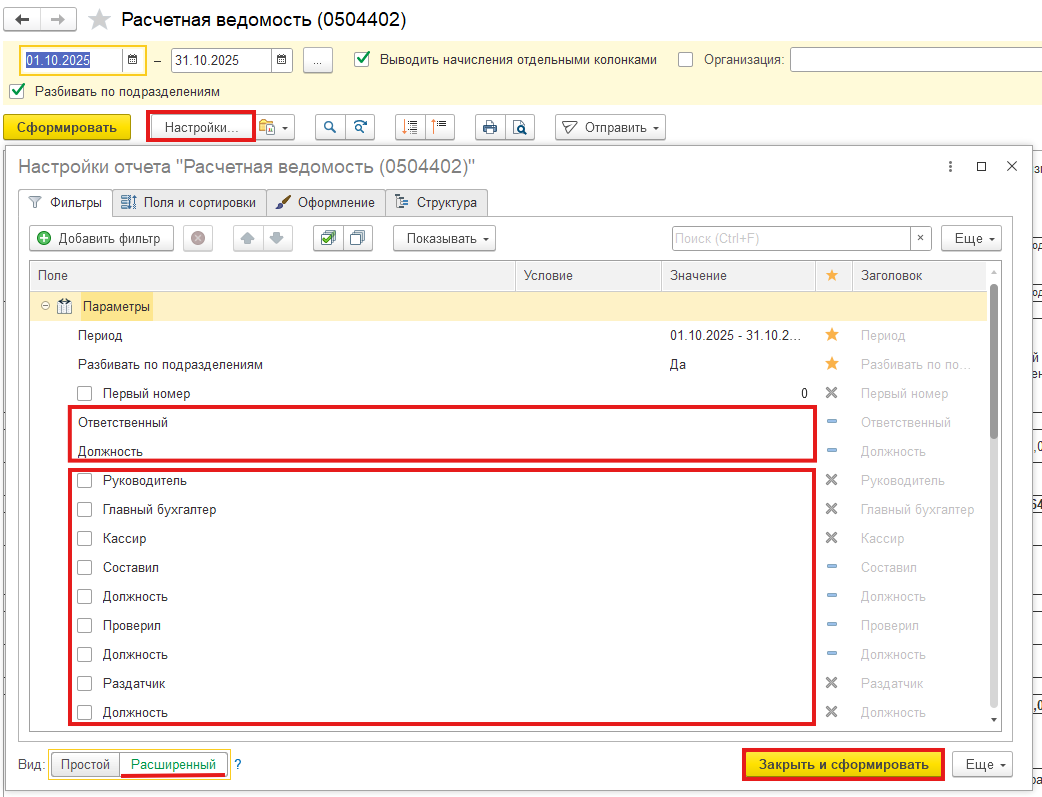The image size is (1042, 797).
Task: Click star icon in Разбивать по подразделениям row
Action: [x=831, y=364]
